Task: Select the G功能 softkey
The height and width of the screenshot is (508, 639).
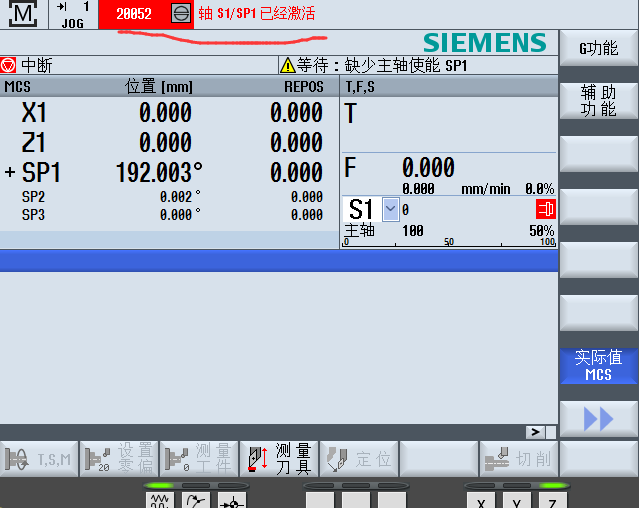Action: click(598, 48)
